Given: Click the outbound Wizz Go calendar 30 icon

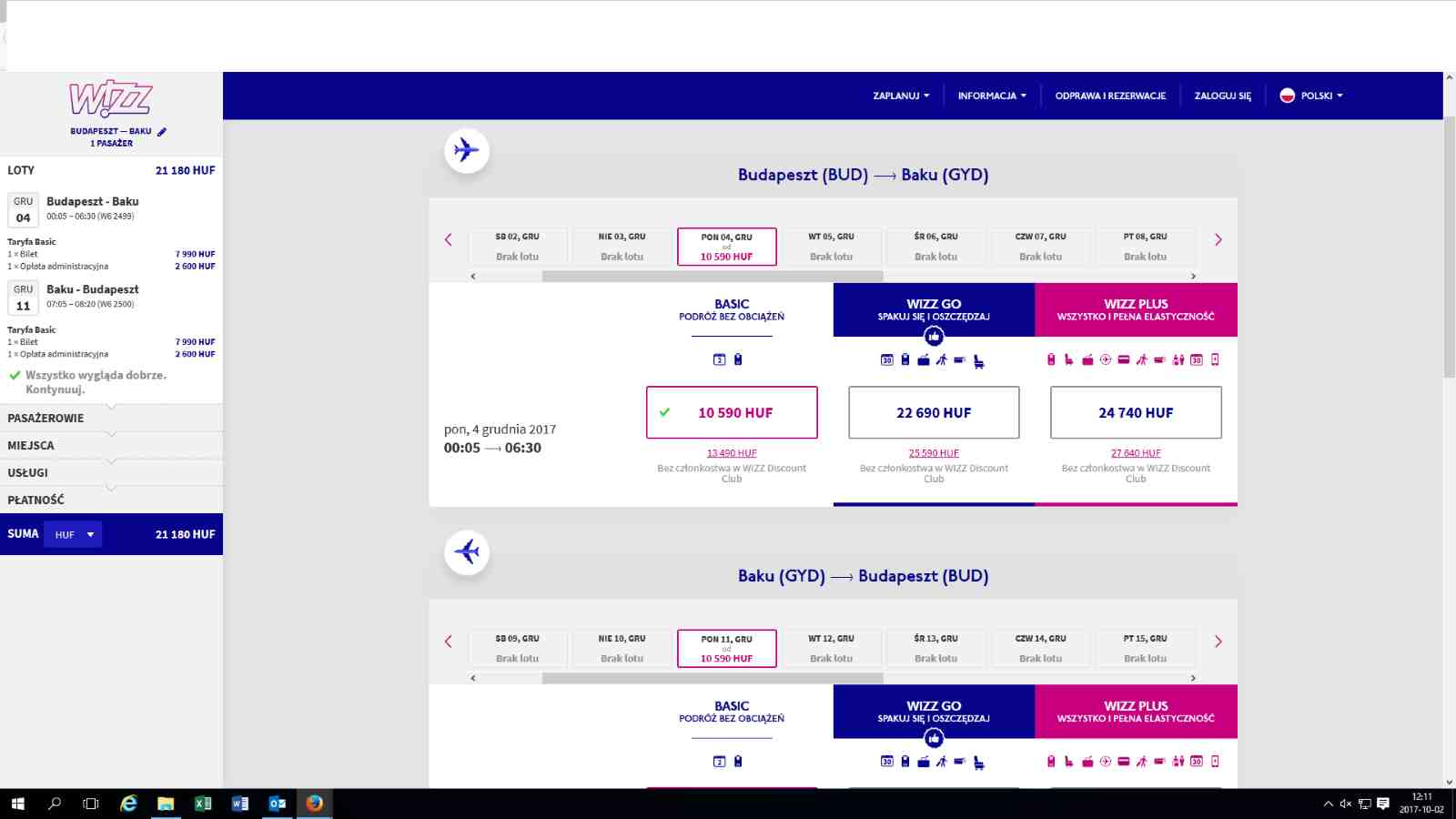Looking at the screenshot, I should click(x=887, y=359).
